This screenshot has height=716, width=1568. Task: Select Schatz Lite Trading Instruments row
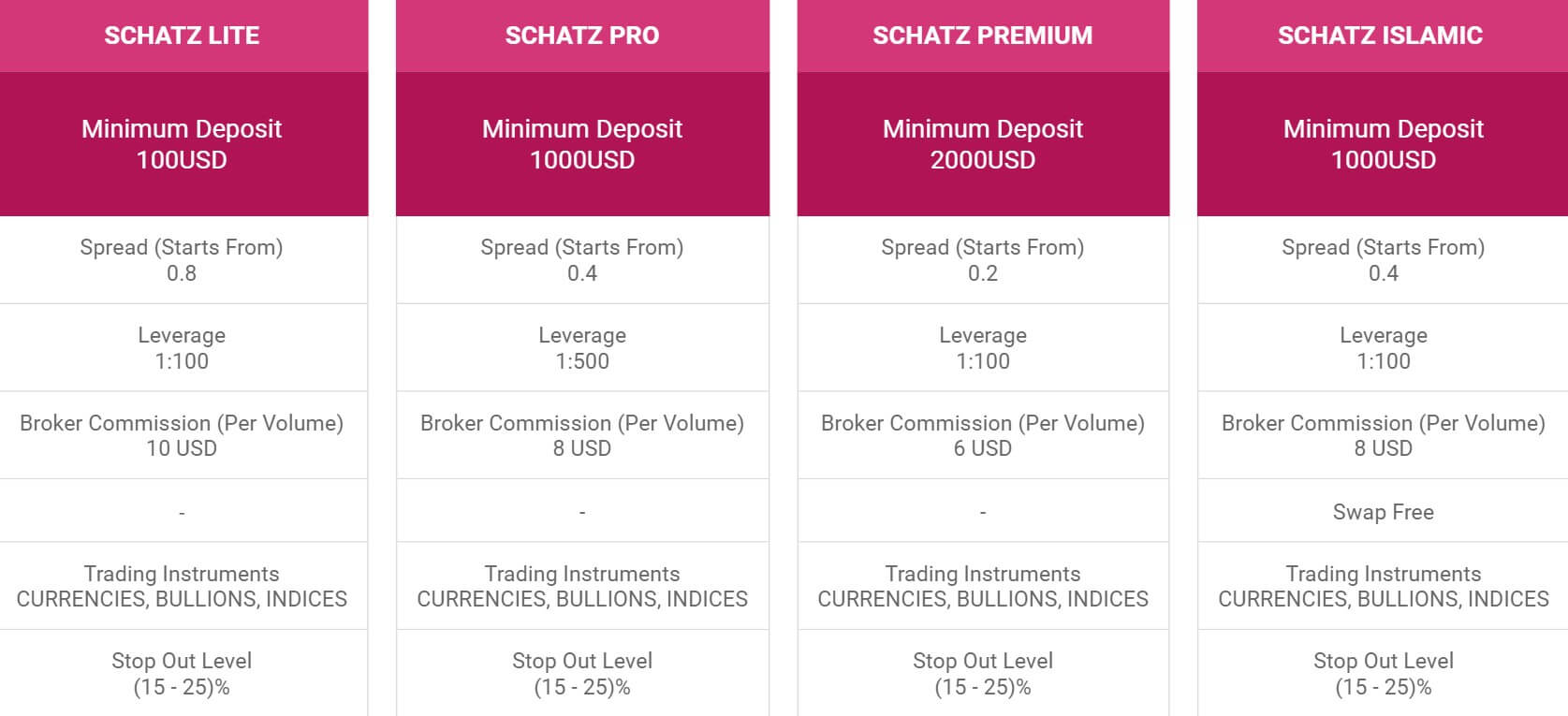pyautogui.click(x=183, y=586)
